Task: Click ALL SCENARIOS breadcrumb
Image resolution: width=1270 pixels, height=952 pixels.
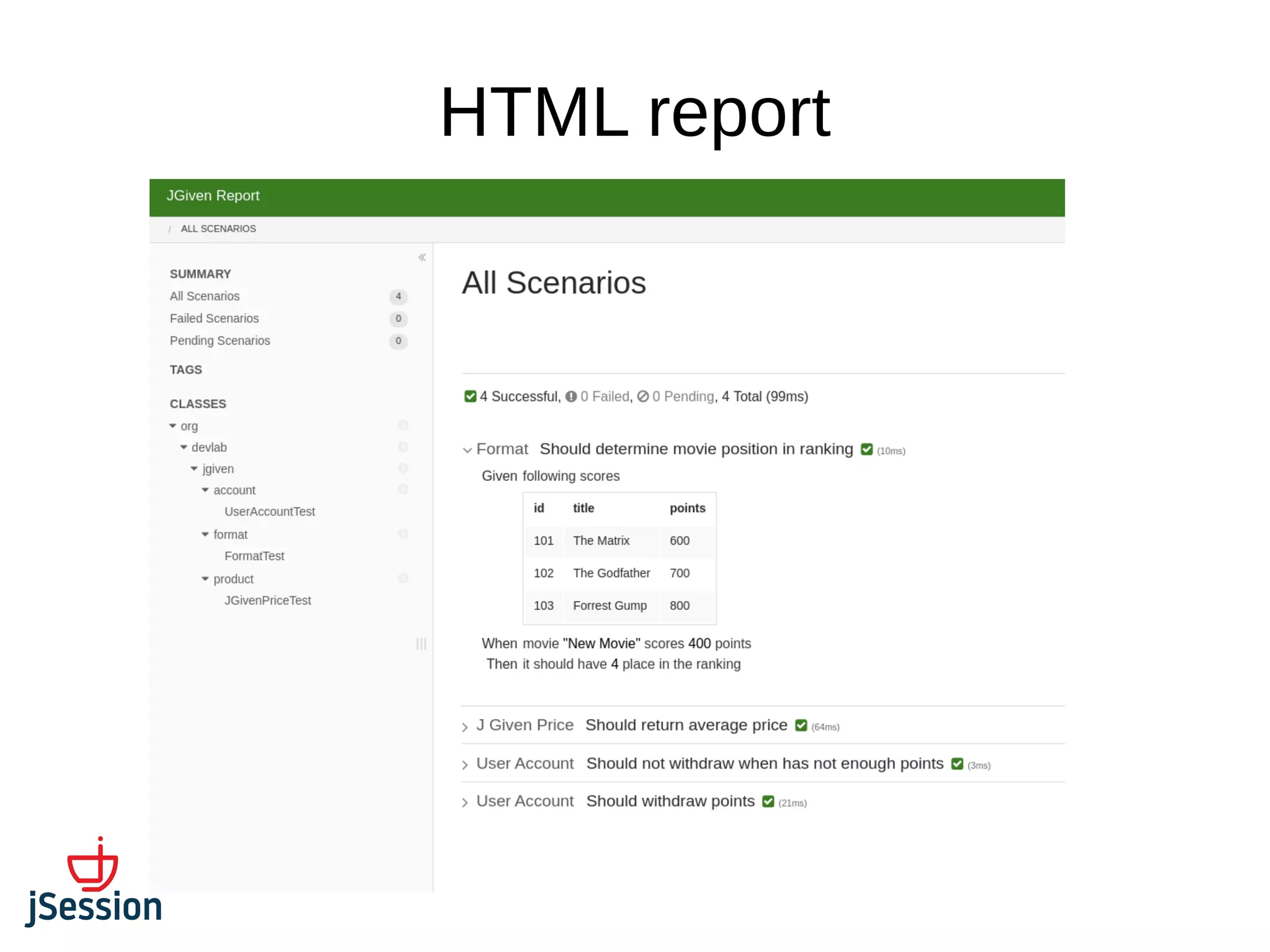Action: coord(218,229)
